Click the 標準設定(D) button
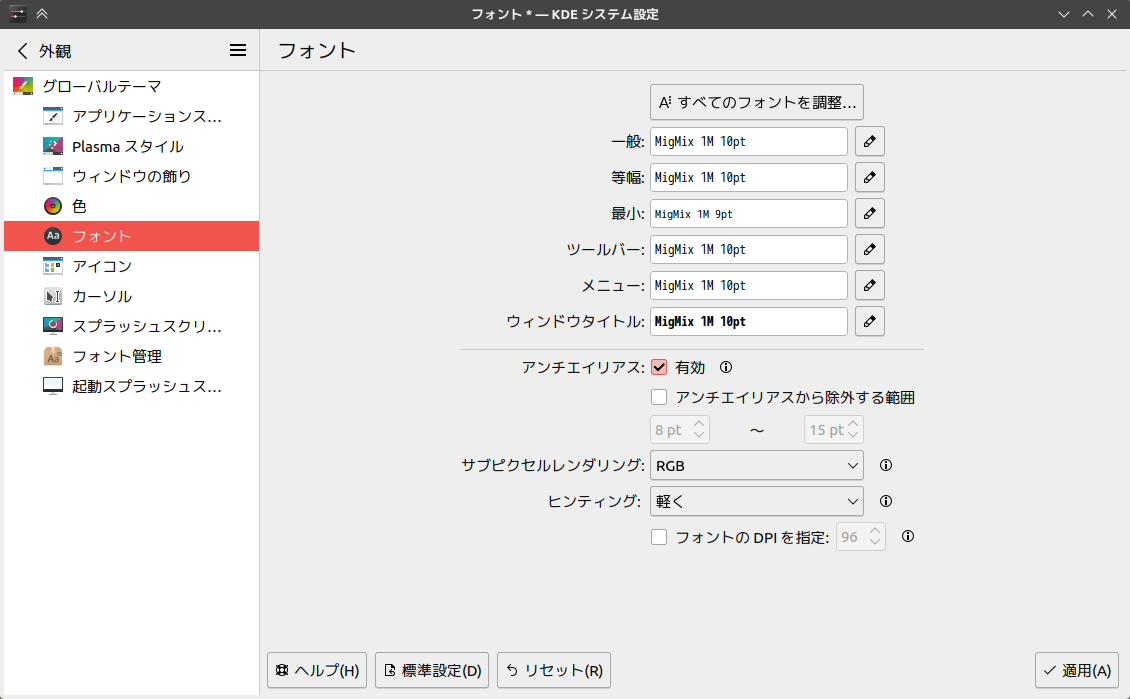 (432, 670)
